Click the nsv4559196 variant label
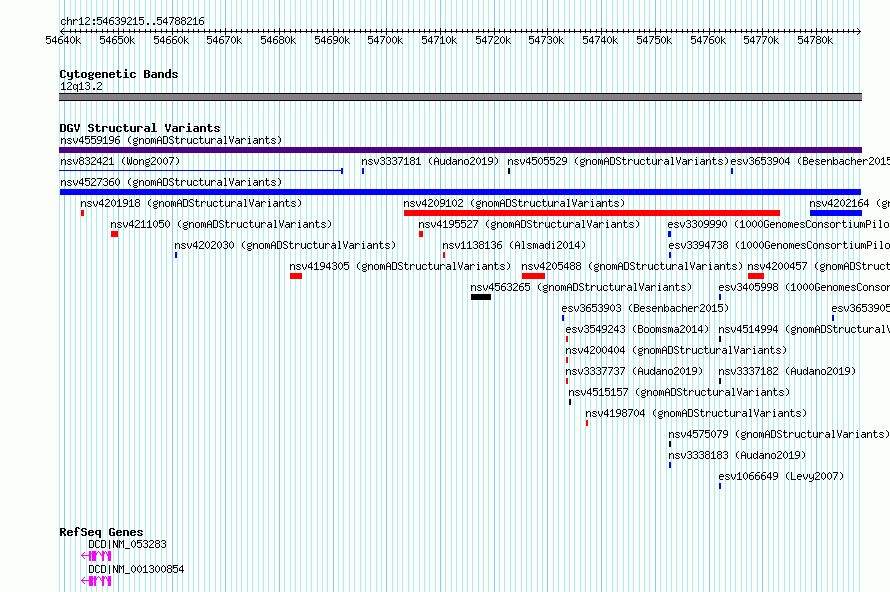This screenshot has width=890, height=592. point(171,140)
